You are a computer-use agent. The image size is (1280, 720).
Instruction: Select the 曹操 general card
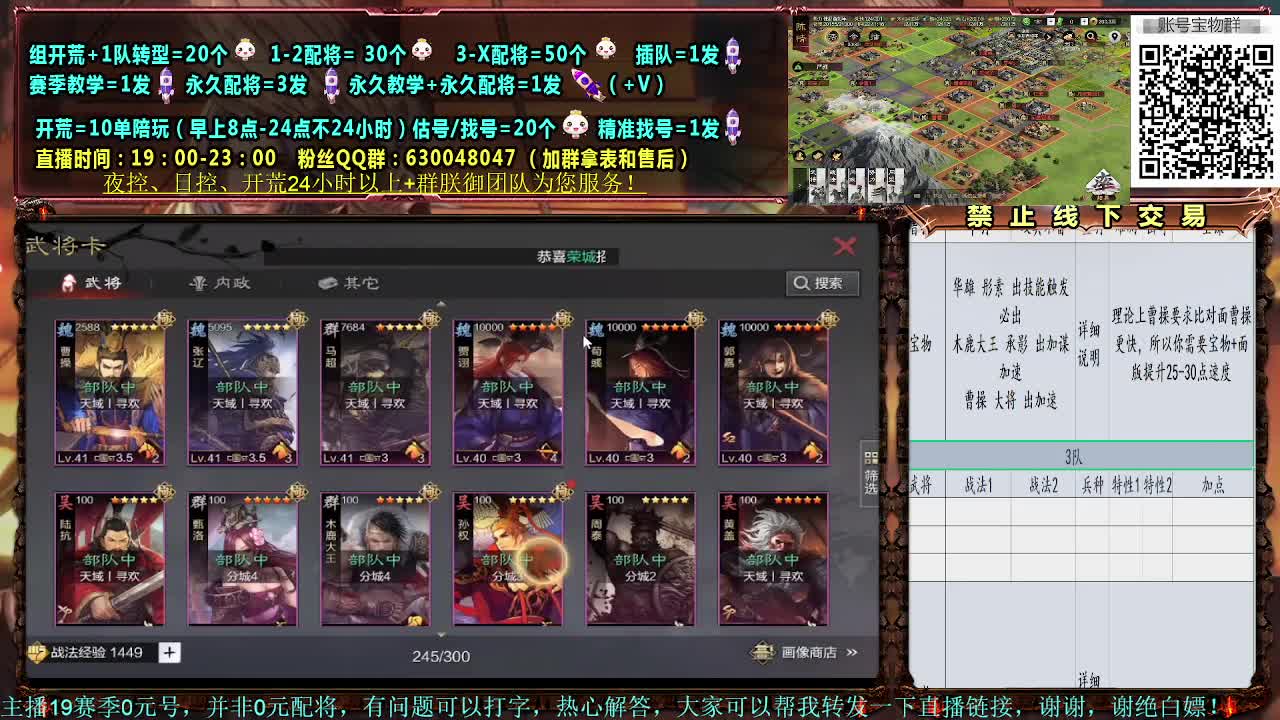(x=109, y=393)
